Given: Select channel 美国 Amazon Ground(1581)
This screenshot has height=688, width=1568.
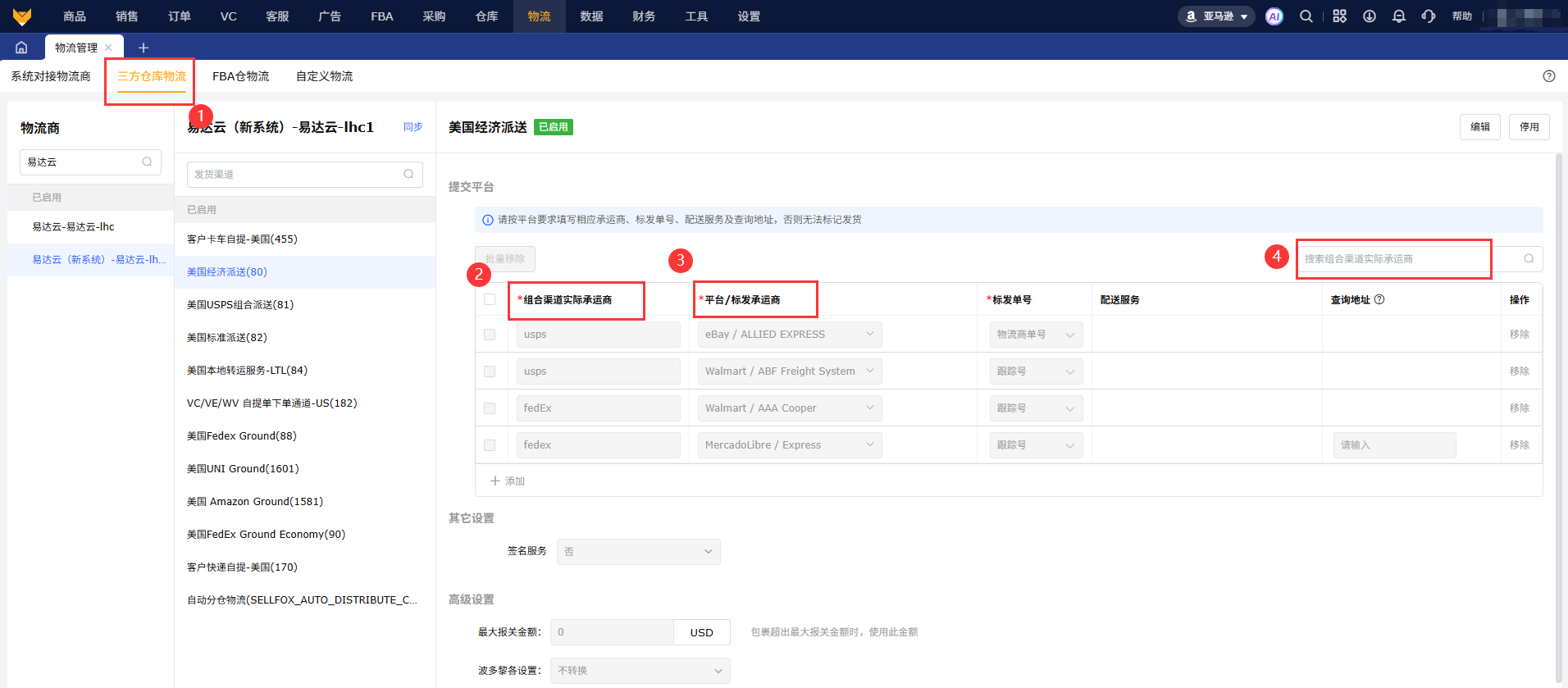Looking at the screenshot, I should pyautogui.click(x=305, y=502).
